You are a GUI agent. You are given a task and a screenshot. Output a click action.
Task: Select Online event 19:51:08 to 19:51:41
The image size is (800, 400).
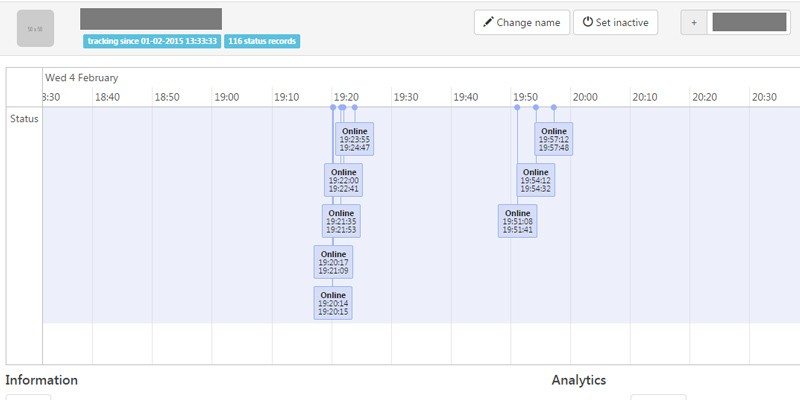tap(517, 221)
